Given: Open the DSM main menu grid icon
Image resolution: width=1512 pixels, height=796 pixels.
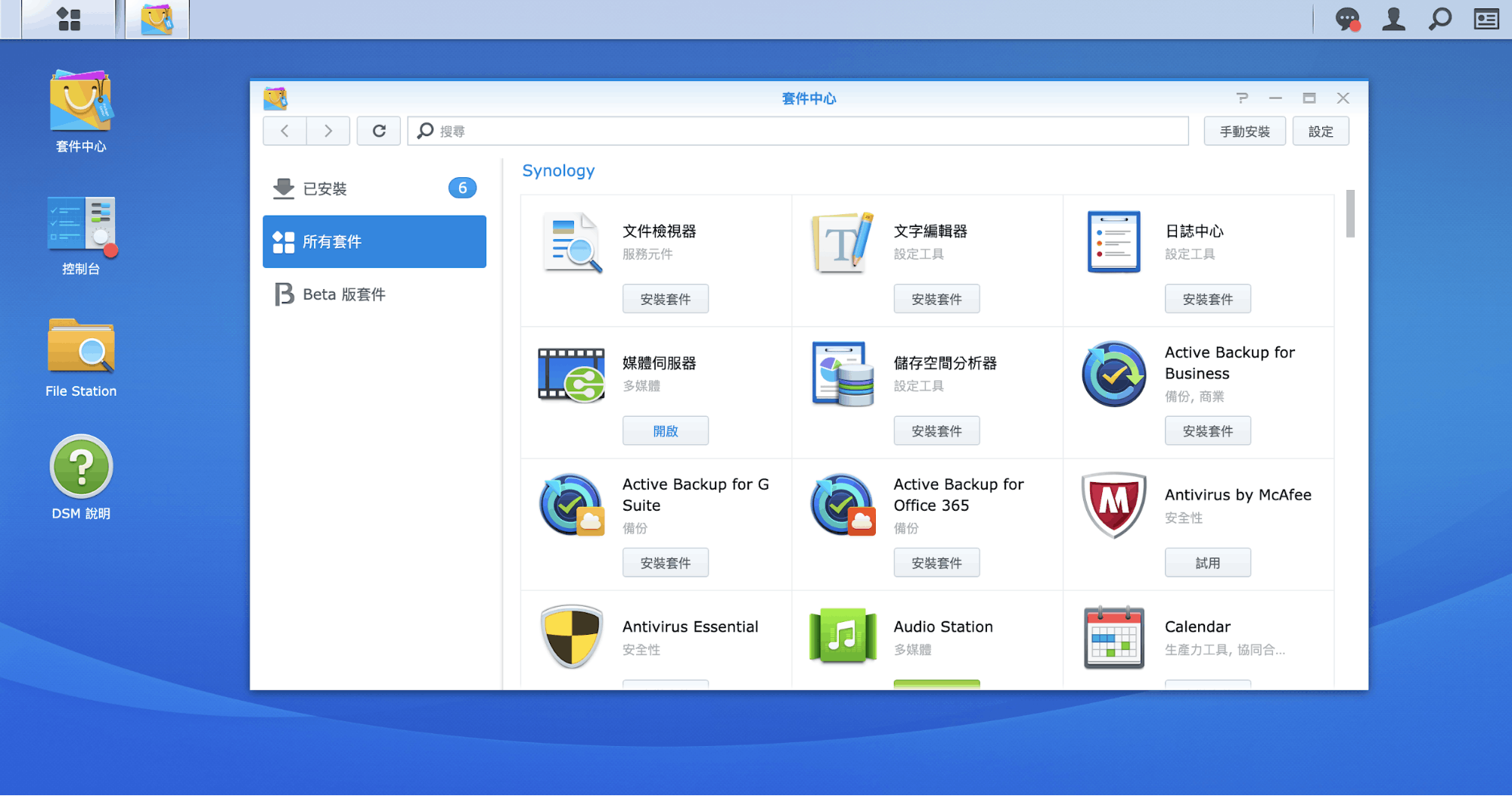Looking at the screenshot, I should (69, 19).
